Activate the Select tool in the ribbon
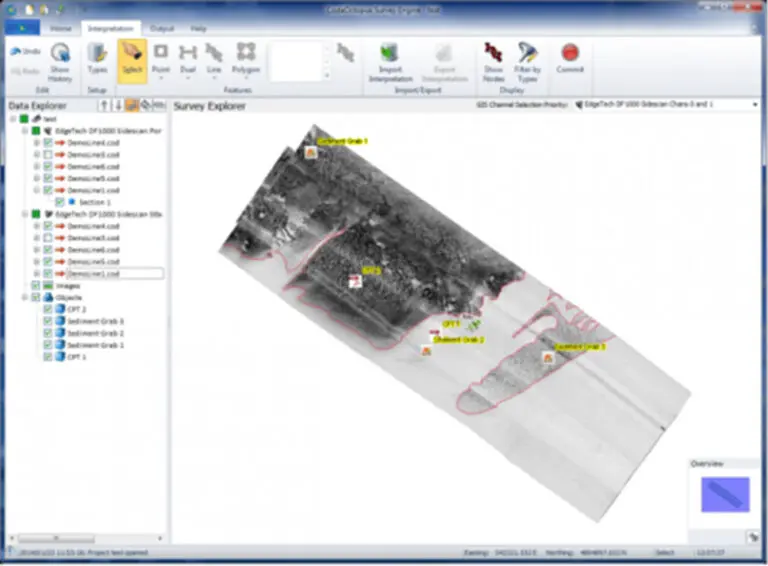 (132, 58)
